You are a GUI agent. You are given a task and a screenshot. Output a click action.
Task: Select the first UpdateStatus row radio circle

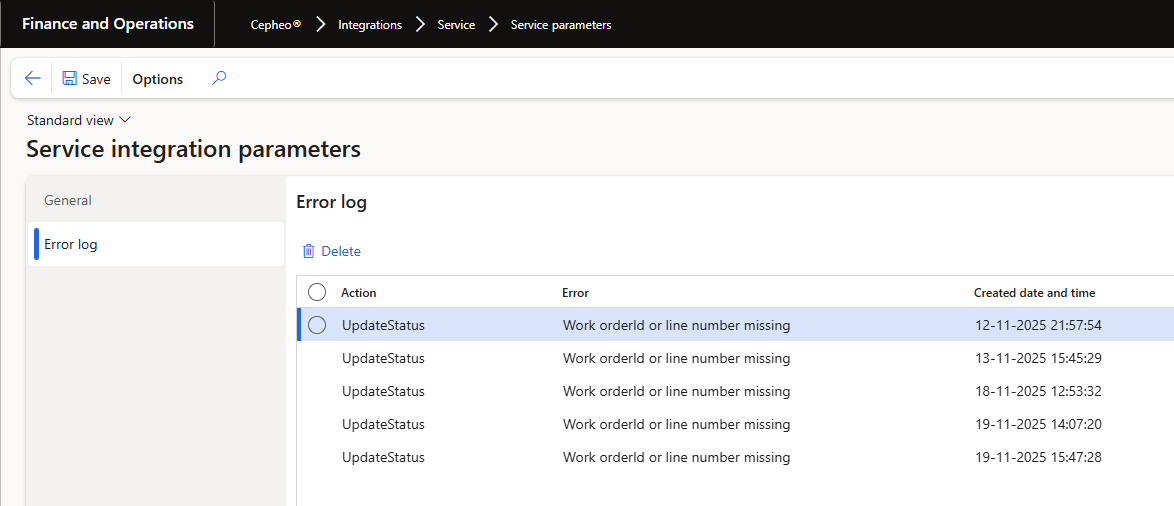pyautogui.click(x=317, y=325)
